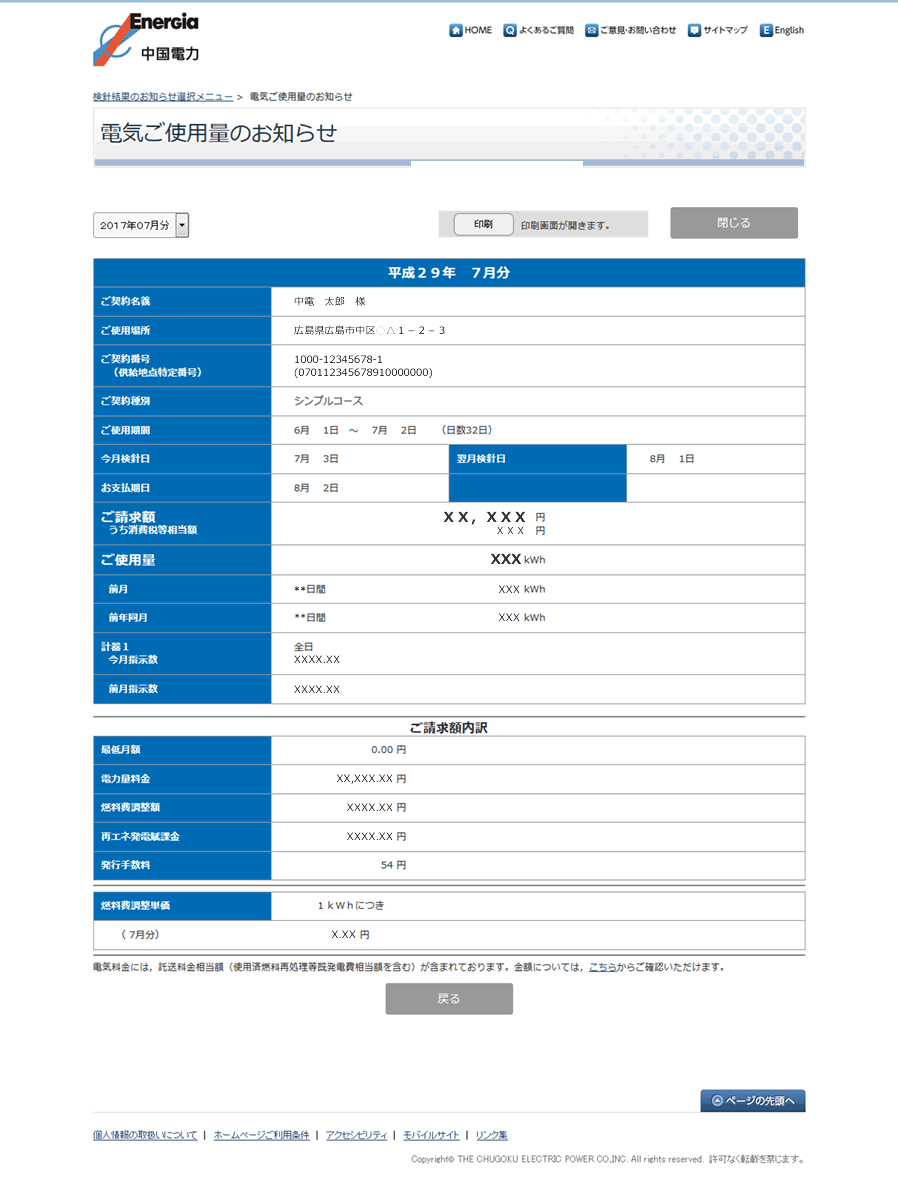Click the 発行手数料 value 54 円

coord(393,865)
